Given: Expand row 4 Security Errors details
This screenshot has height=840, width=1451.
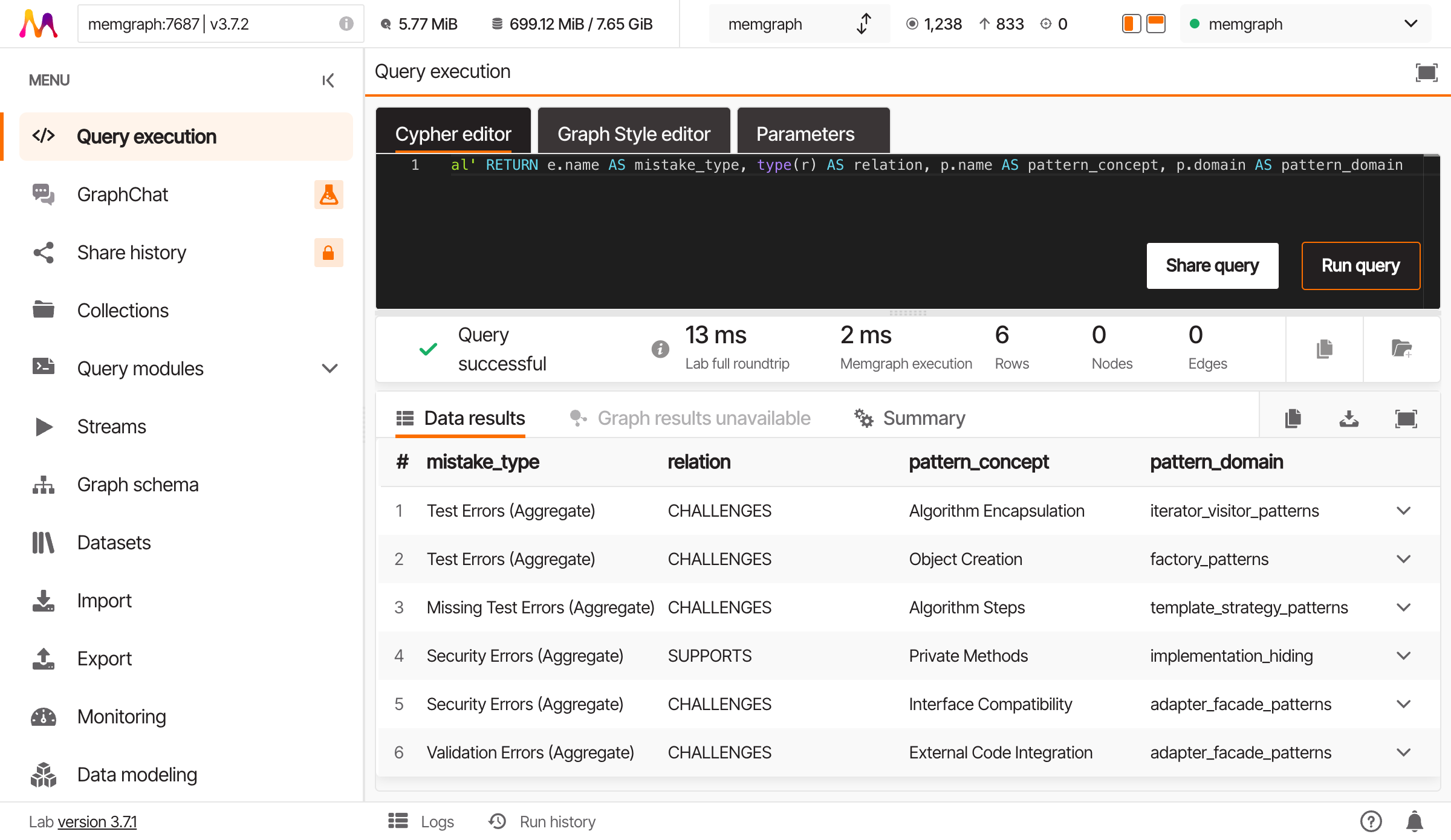Looking at the screenshot, I should [1404, 656].
